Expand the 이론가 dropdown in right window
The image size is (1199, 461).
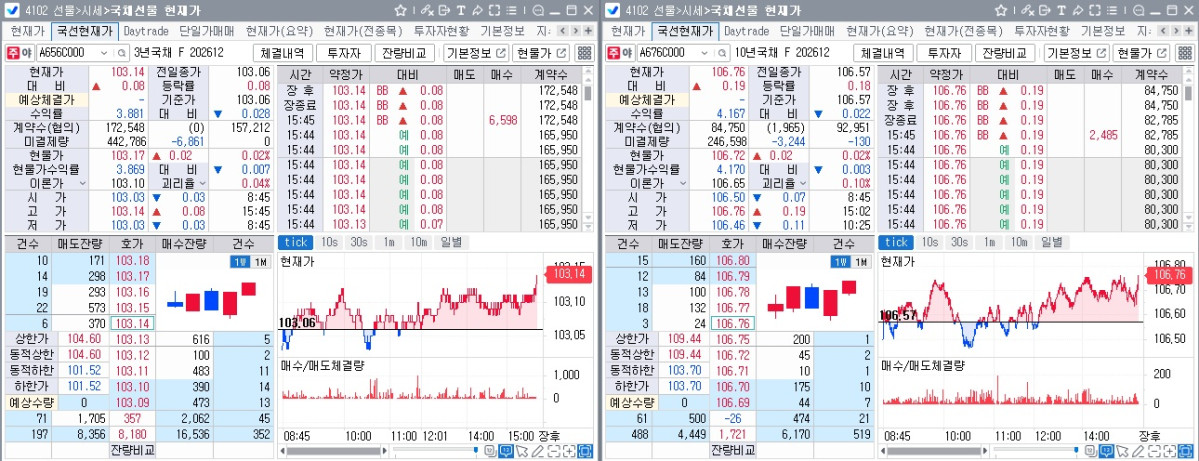683,183
